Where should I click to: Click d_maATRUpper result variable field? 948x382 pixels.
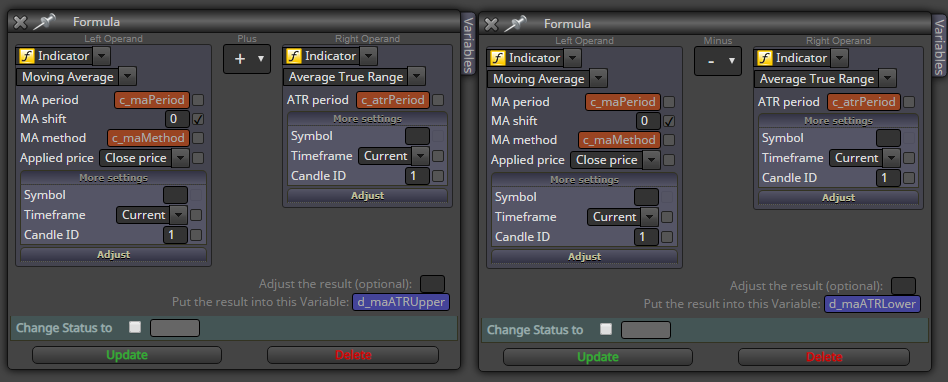pyautogui.click(x=401, y=302)
